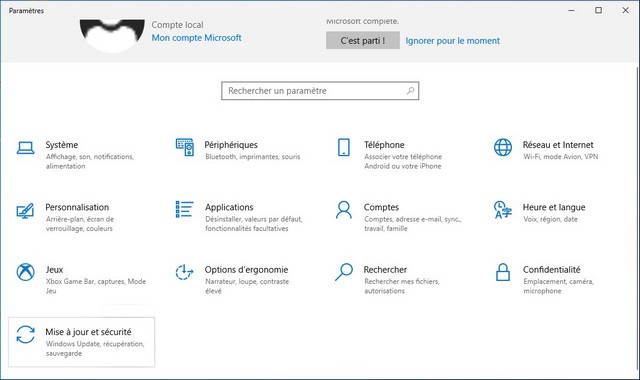Image resolution: width=640 pixels, height=380 pixels.
Task: Click the Rechercher un paramètre search field
Action: 320,91
